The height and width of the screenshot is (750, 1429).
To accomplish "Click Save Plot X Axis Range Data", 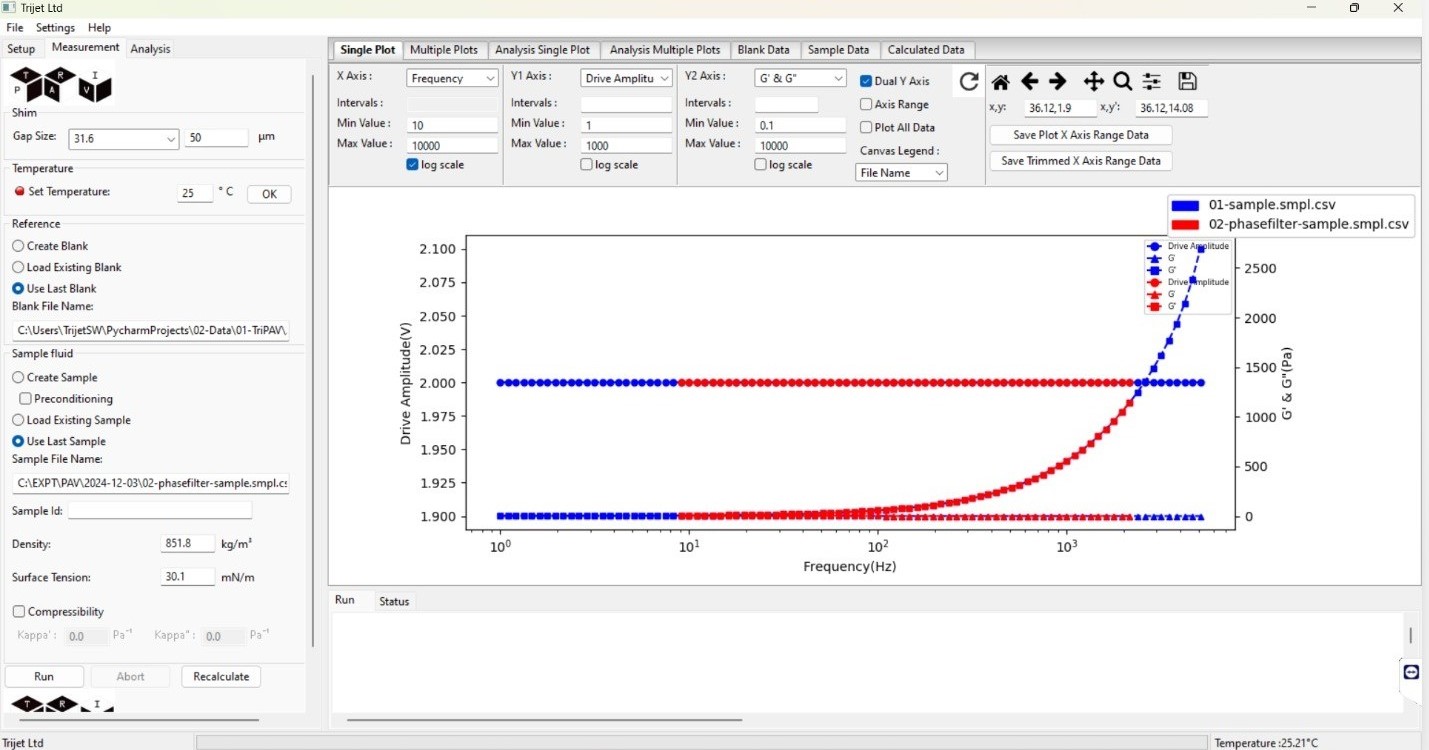I will tap(1080, 135).
